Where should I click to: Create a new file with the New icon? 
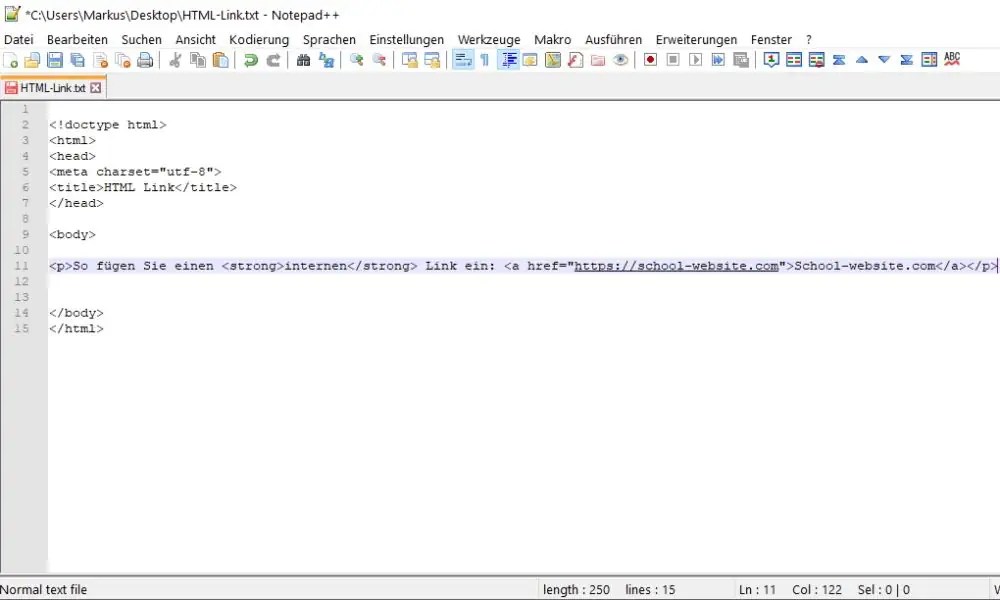tap(11, 60)
